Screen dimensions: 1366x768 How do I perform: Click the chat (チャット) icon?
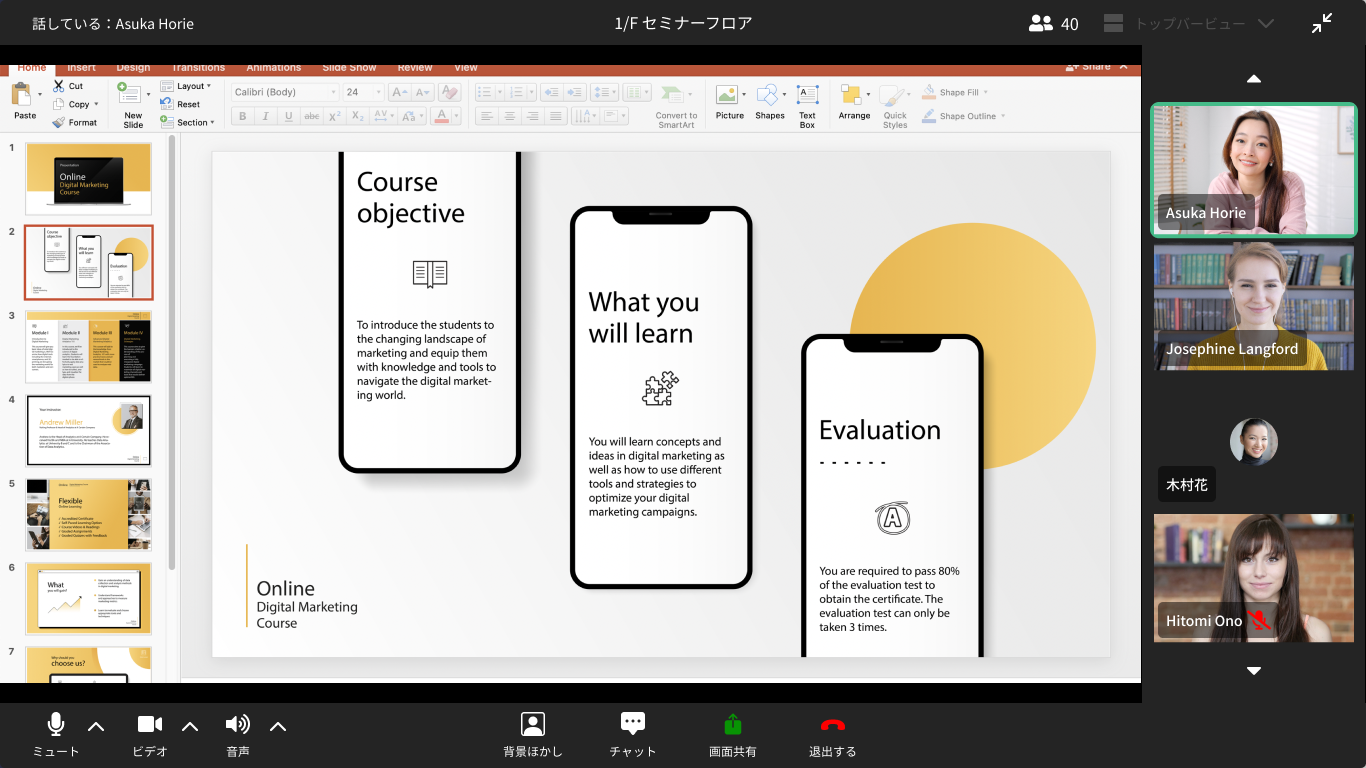[x=632, y=725]
